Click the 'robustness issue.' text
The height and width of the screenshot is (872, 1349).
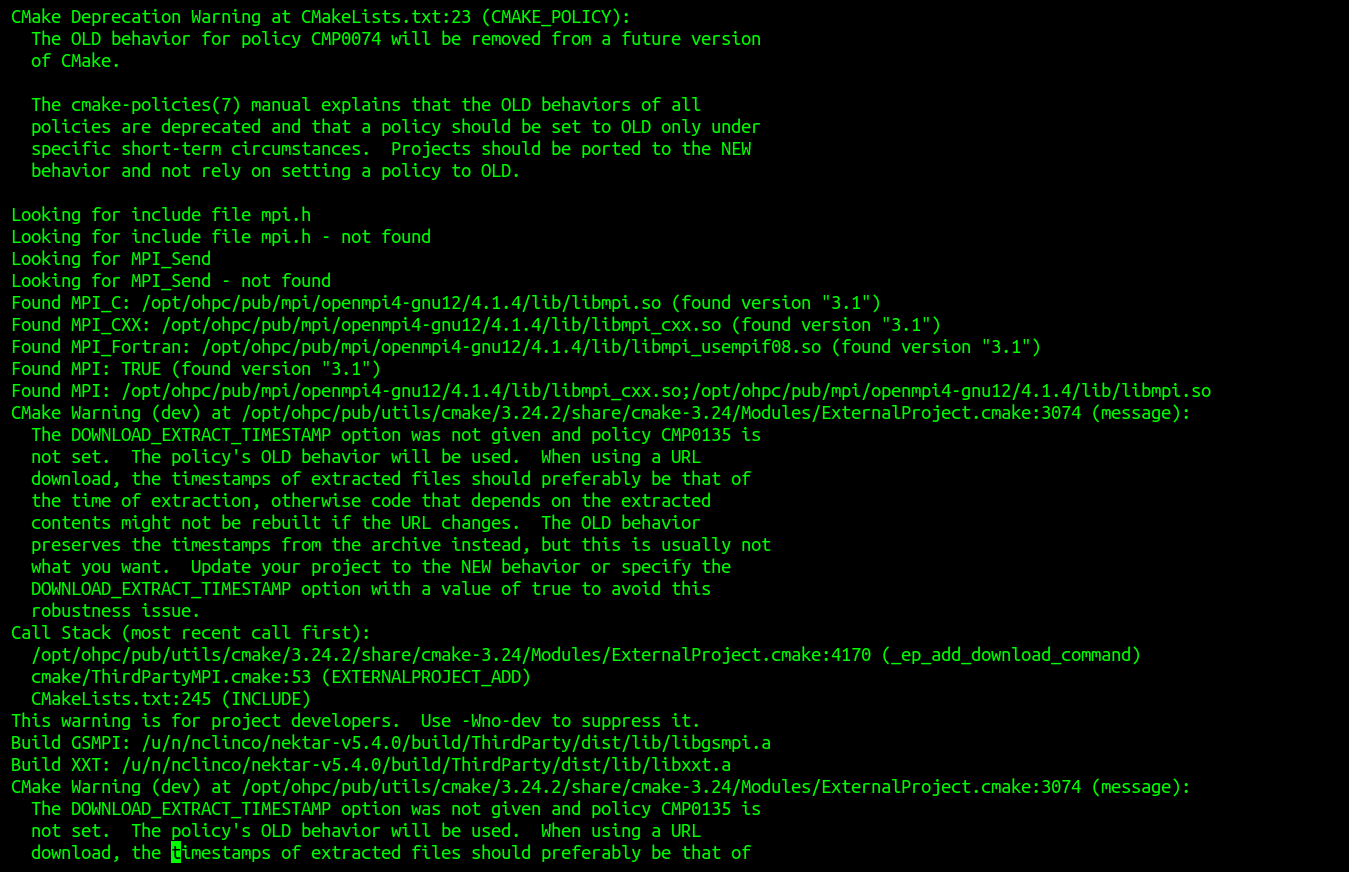coord(115,611)
